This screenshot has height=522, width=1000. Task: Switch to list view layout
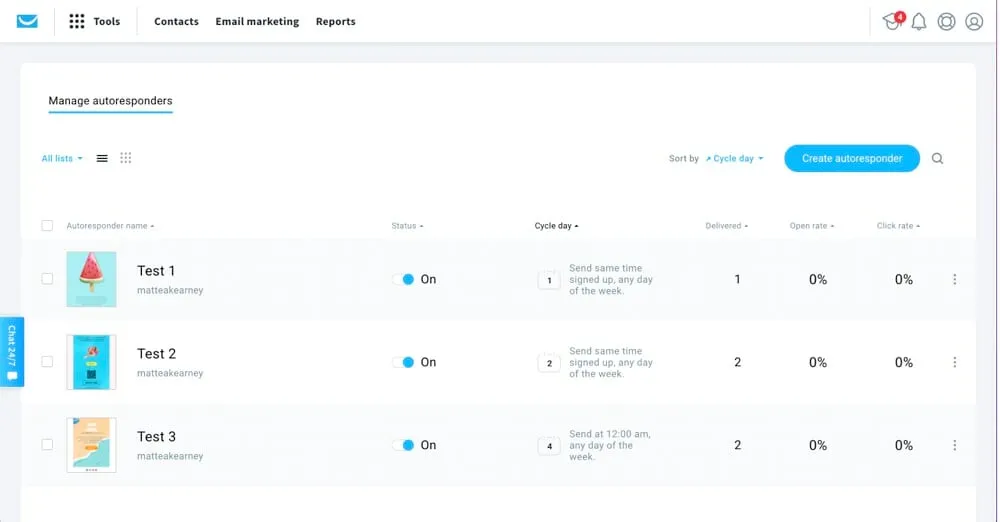(x=102, y=158)
